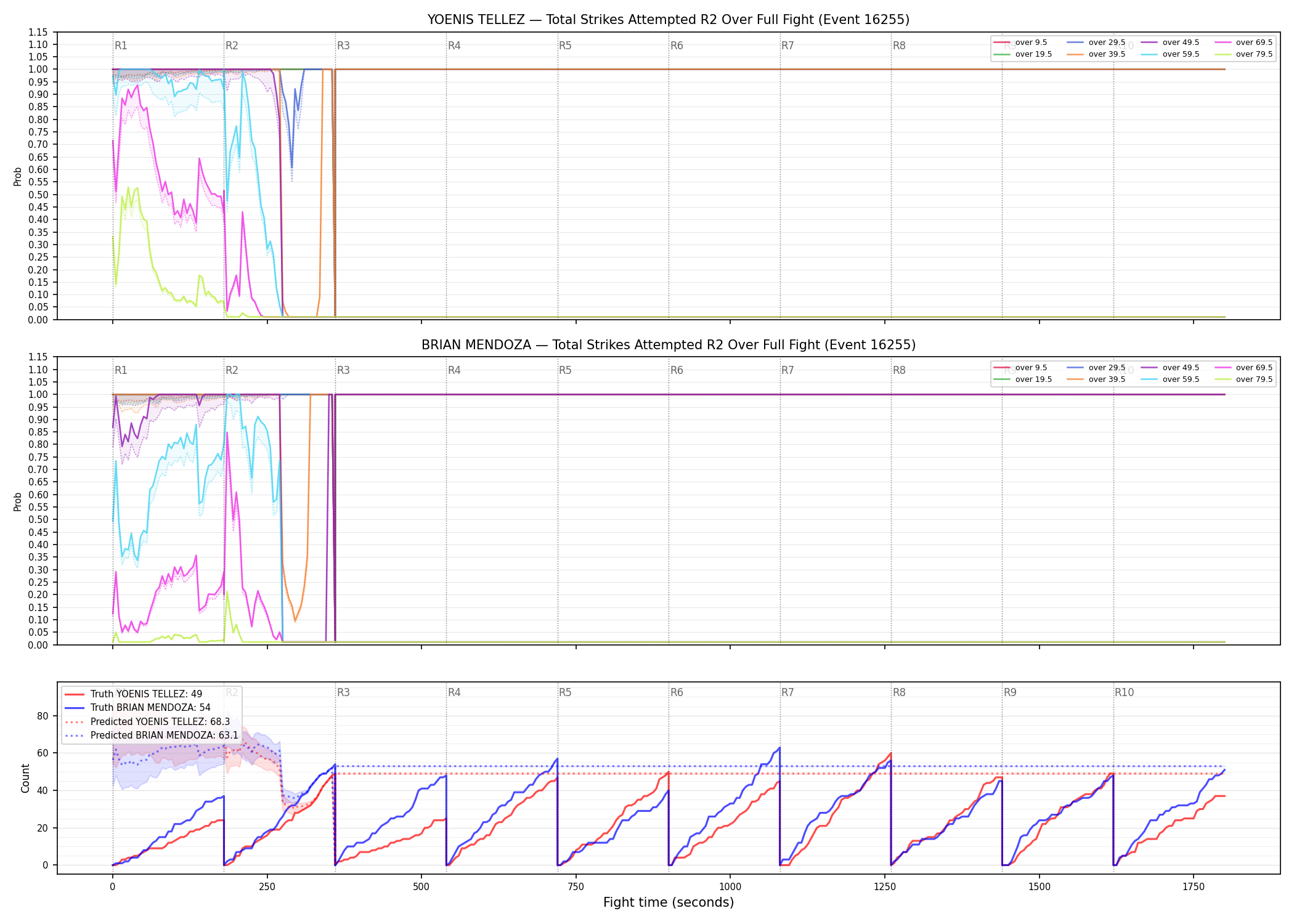Click the 'over 9.5' legend entry in Tellez chart
This screenshot has height=924, width=1294.
click(x=1020, y=43)
